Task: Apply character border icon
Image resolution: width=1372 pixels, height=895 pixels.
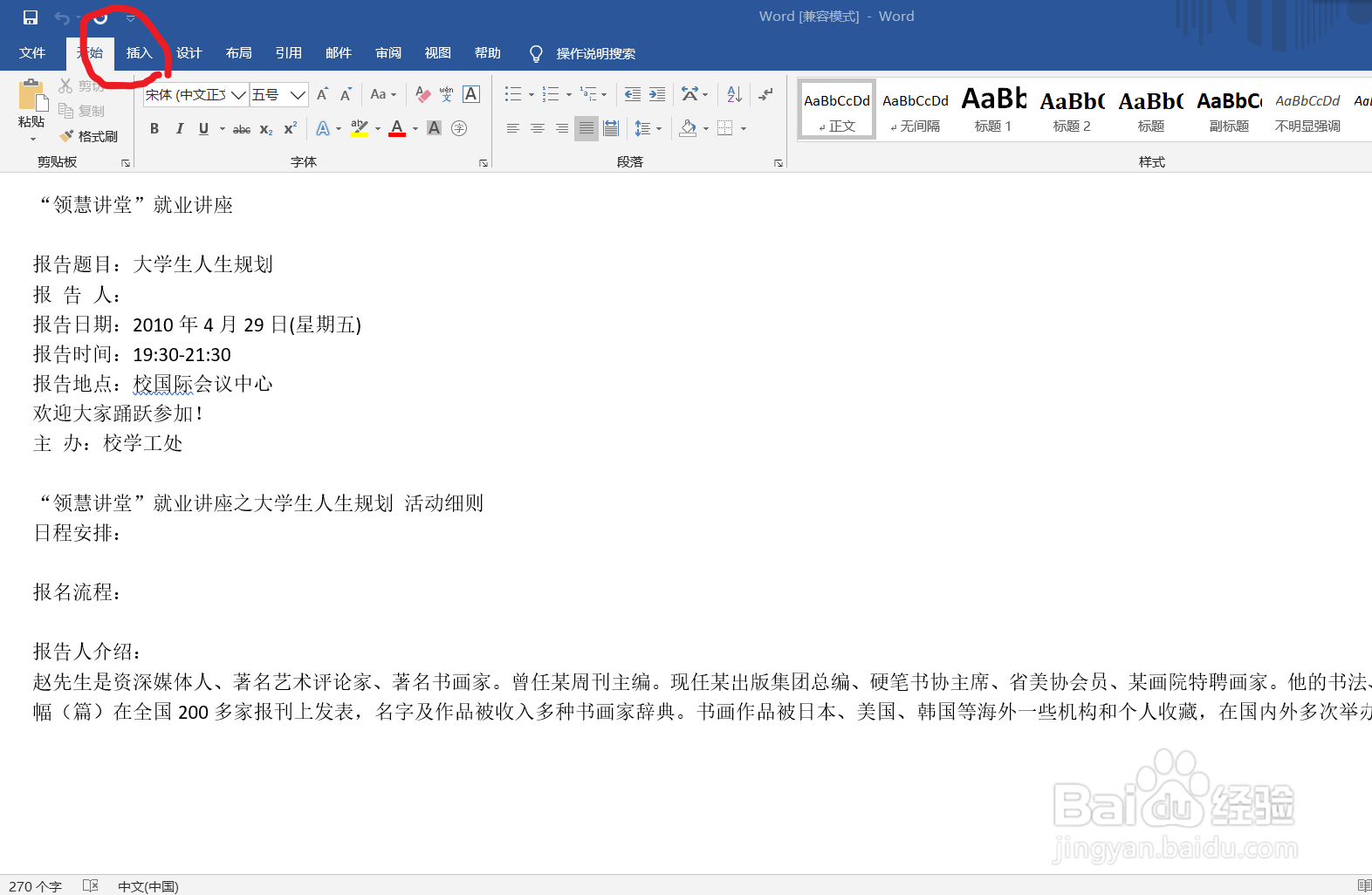Action: pyautogui.click(x=471, y=94)
